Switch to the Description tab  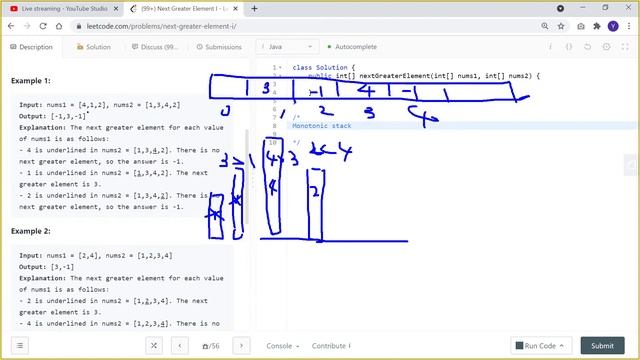tap(31, 47)
